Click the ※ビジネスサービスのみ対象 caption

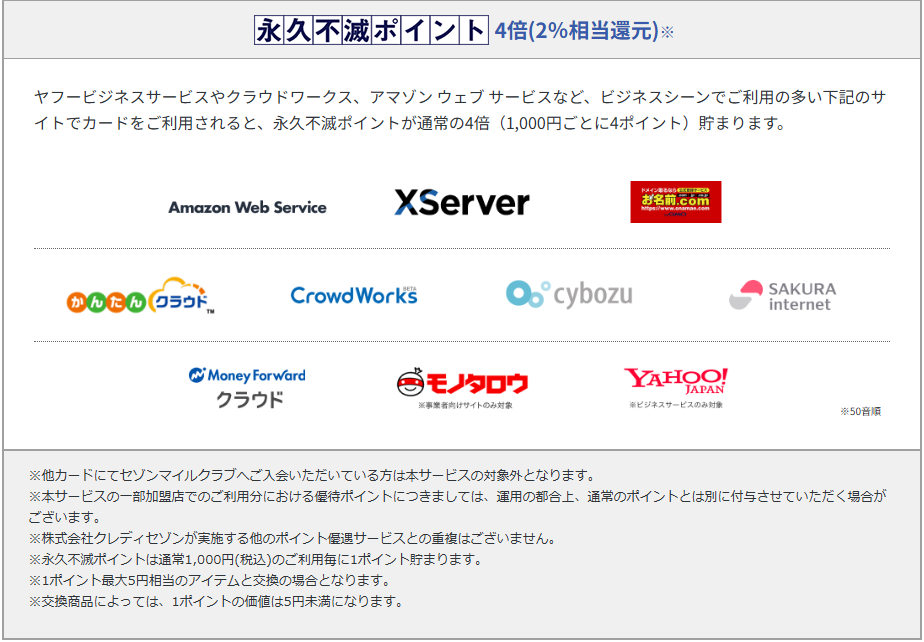pyautogui.click(x=676, y=405)
